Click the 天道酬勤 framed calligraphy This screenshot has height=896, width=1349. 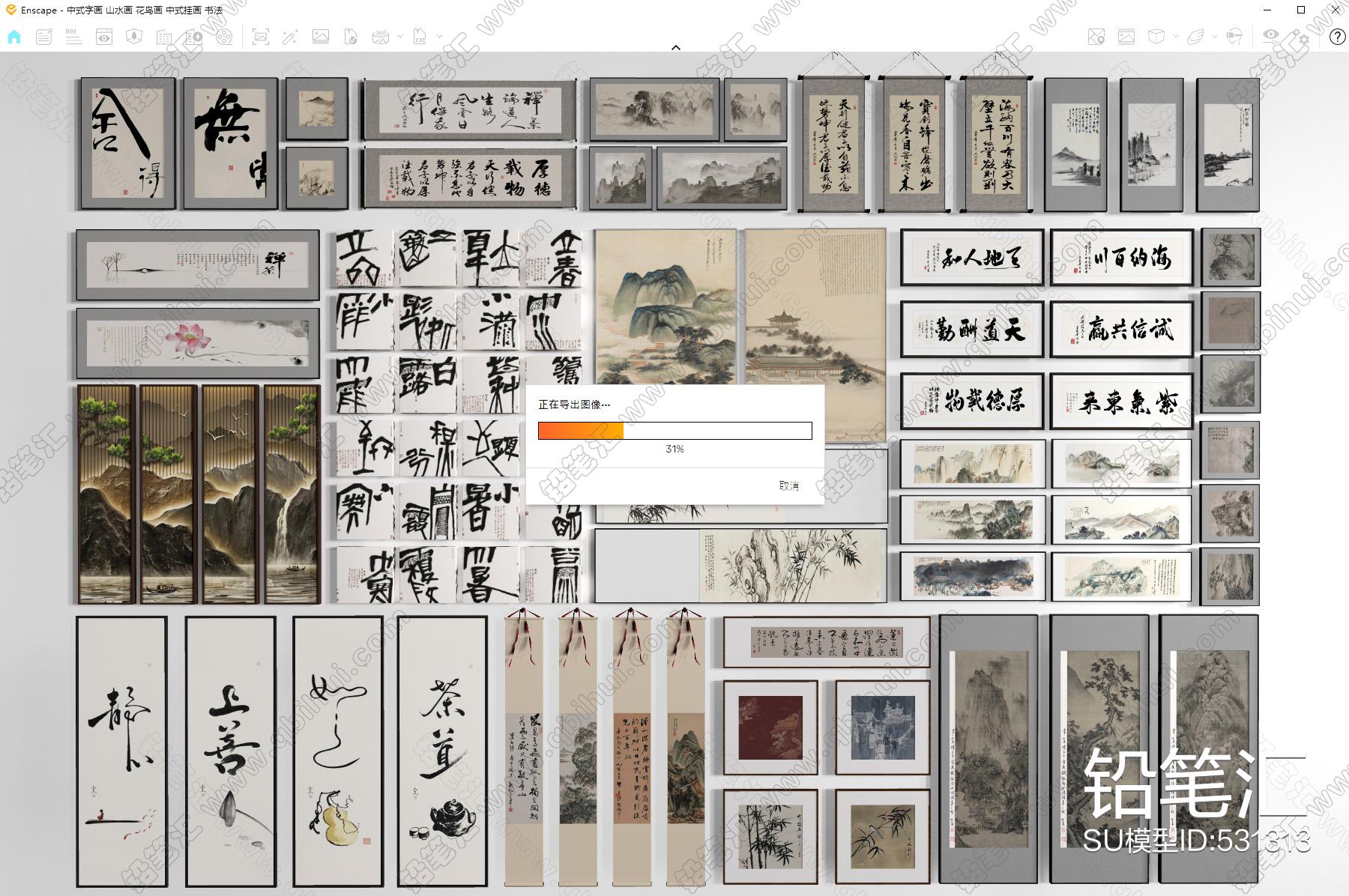click(x=972, y=329)
